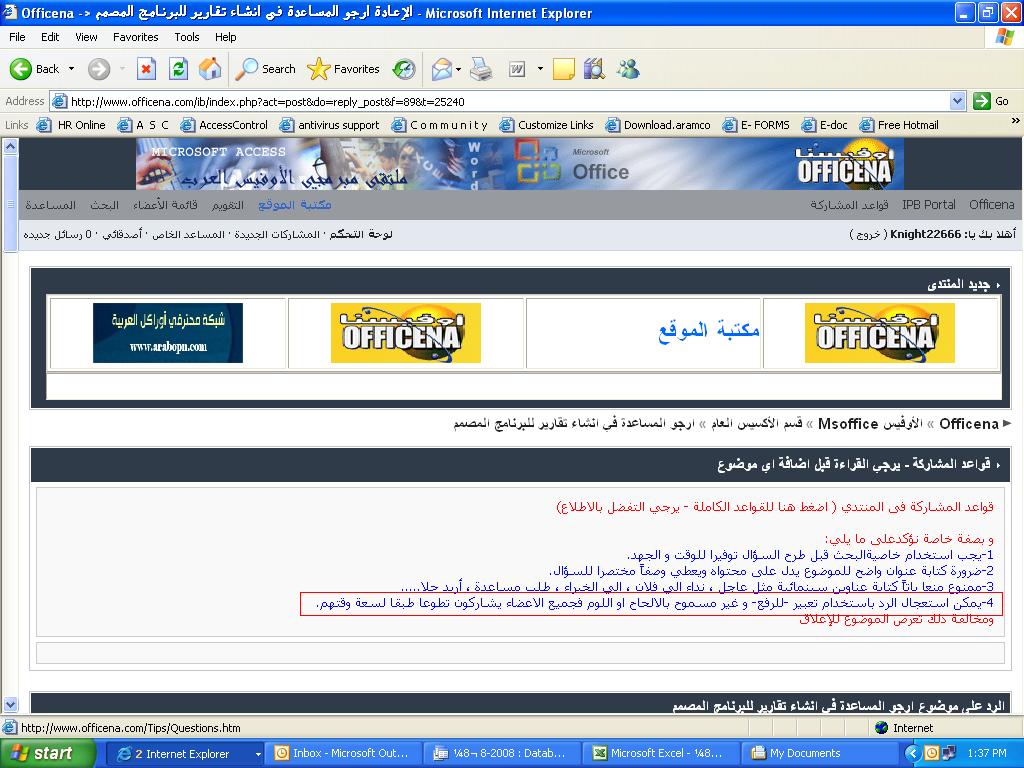1024x768 pixels.
Task: Open the Edit menu
Action: tap(50, 37)
